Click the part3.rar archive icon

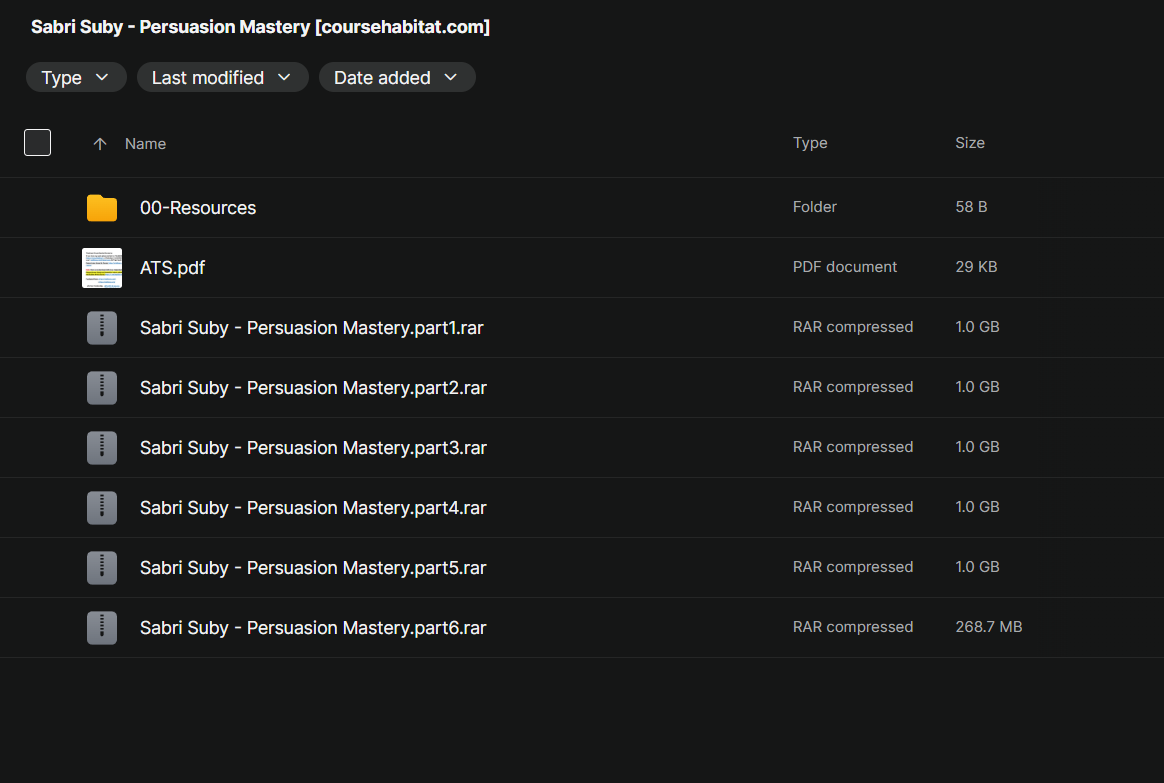tap(102, 448)
